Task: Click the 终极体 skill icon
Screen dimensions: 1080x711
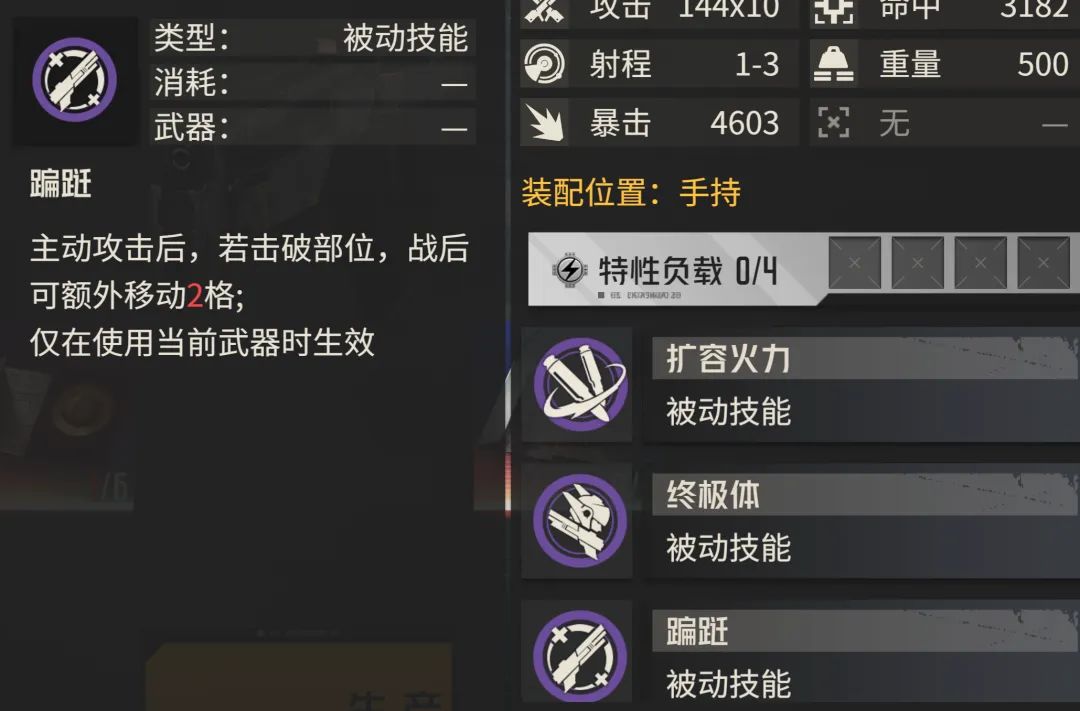Action: [x=580, y=521]
